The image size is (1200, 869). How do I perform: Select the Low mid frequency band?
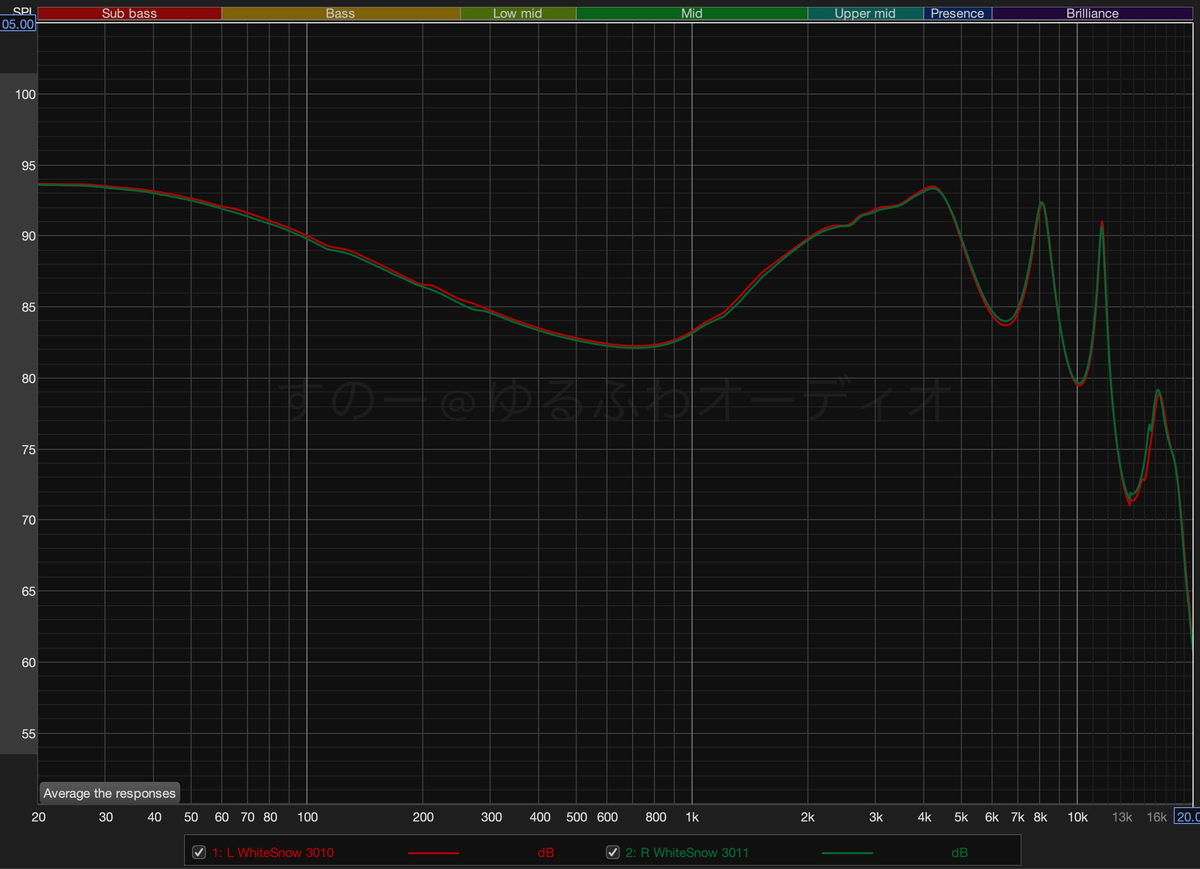[x=518, y=14]
